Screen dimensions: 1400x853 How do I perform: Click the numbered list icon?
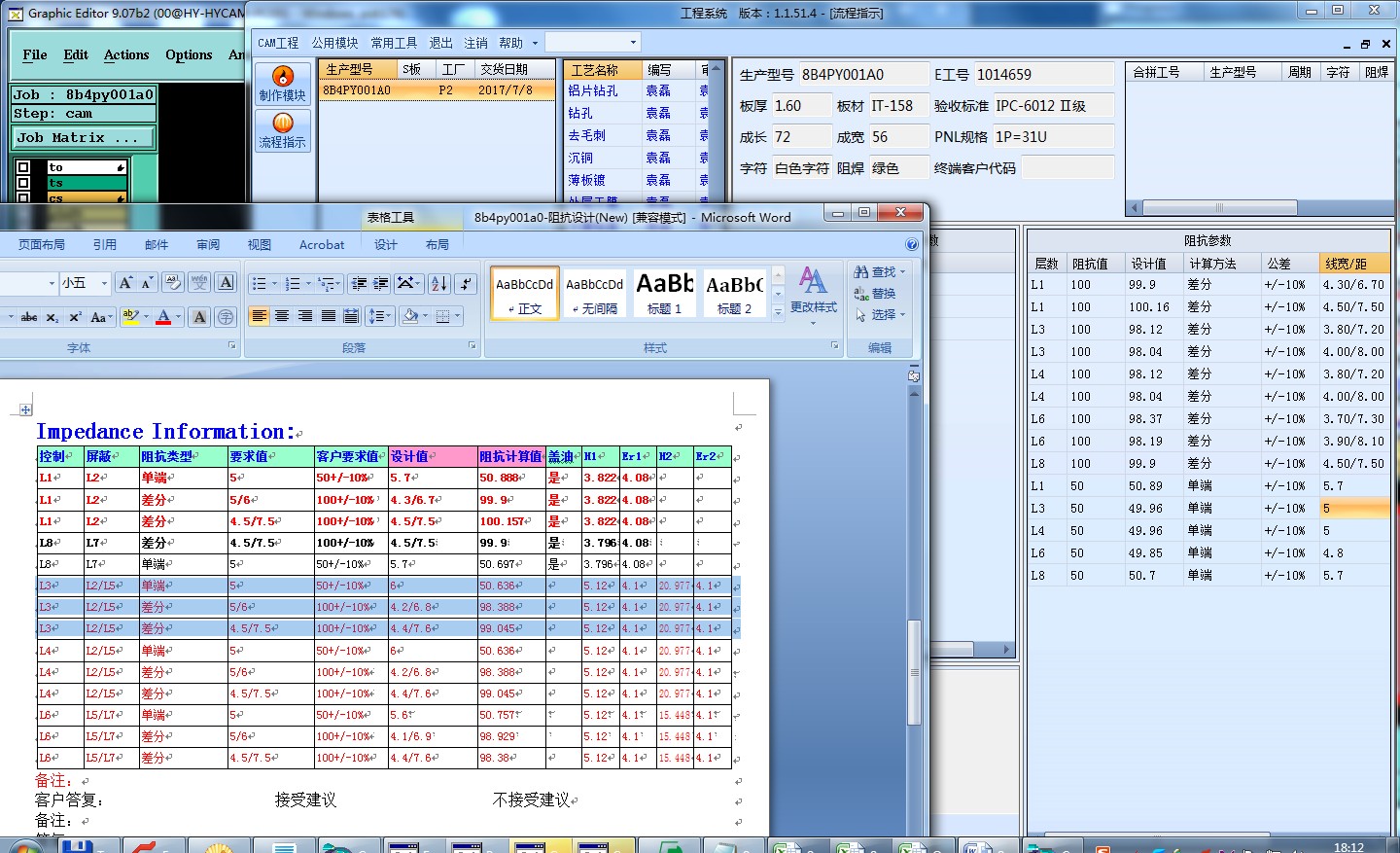pos(293,284)
